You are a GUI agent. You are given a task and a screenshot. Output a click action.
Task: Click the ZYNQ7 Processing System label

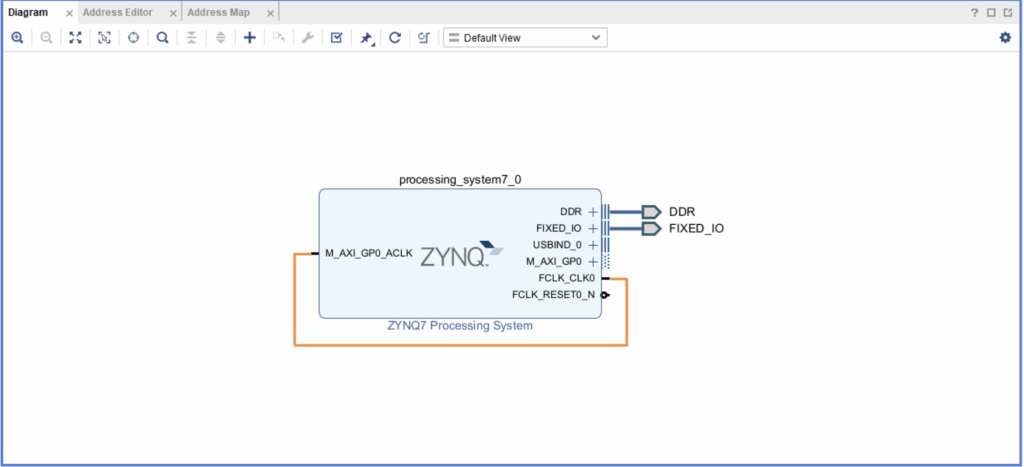[x=460, y=325]
